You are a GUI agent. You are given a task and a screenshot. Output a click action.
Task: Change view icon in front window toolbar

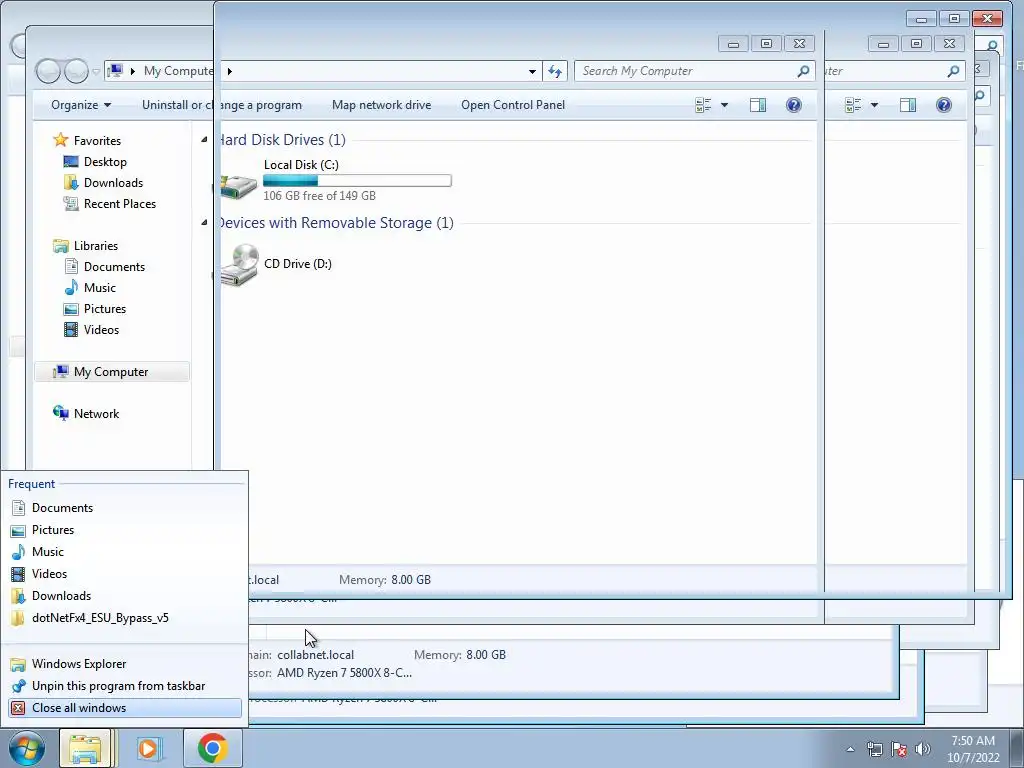pos(703,105)
